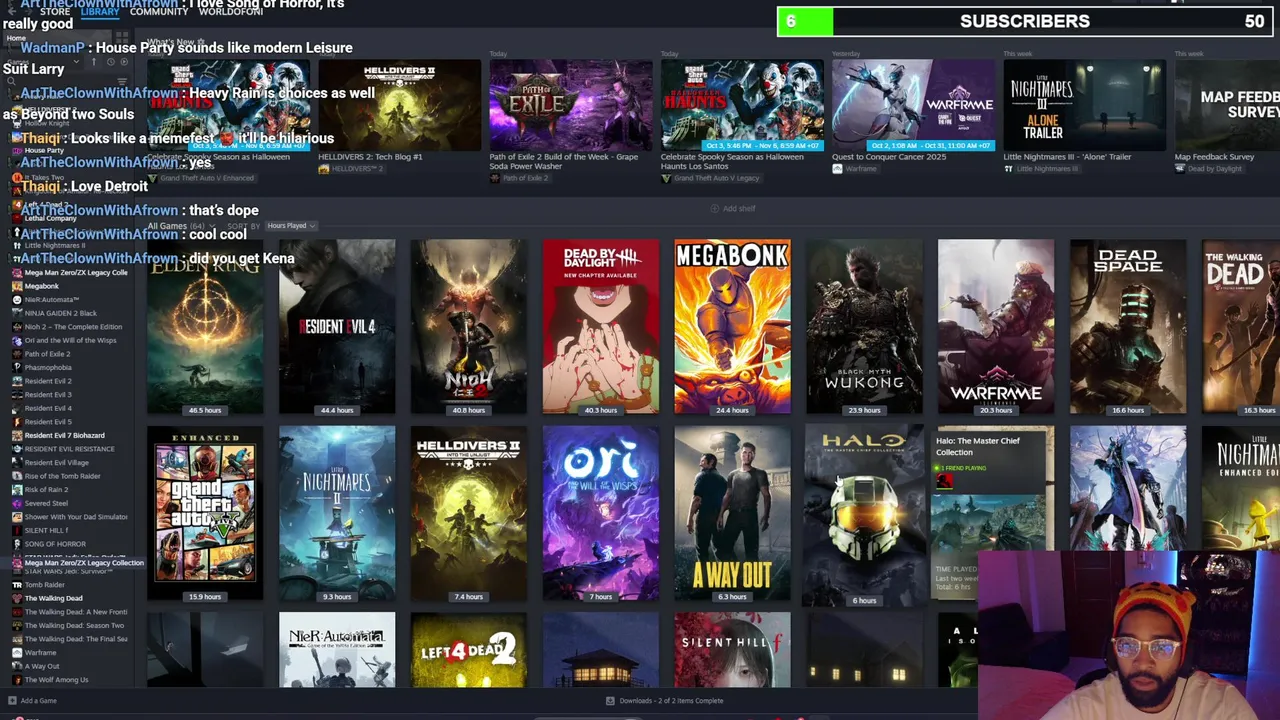Click The Wolf Among Us sidebar icon
Screen dimensions: 1280x720
click(x=17, y=680)
